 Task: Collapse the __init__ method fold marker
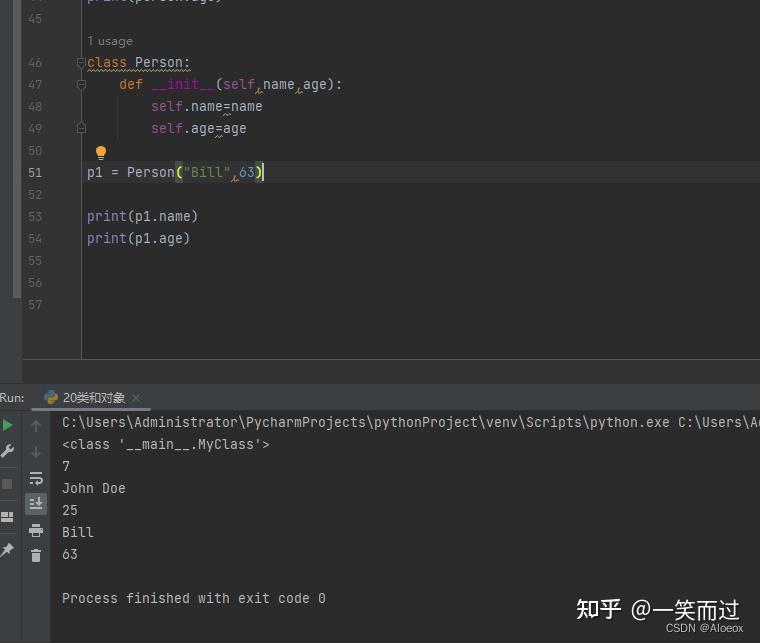[81, 85]
